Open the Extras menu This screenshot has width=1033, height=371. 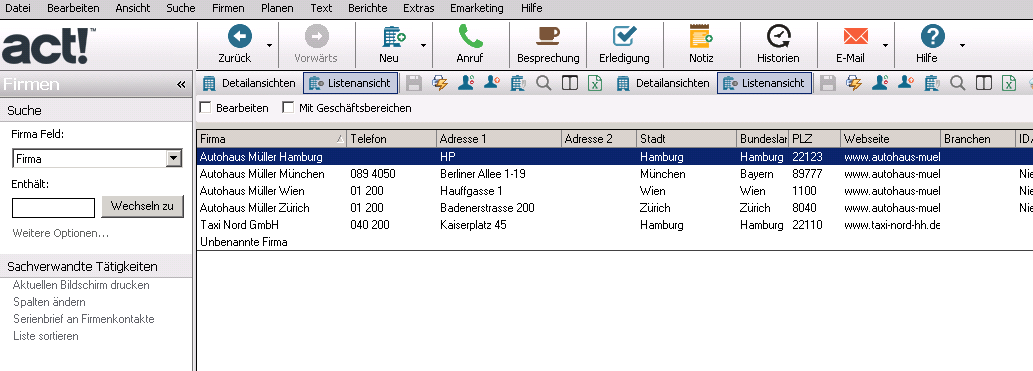point(419,8)
